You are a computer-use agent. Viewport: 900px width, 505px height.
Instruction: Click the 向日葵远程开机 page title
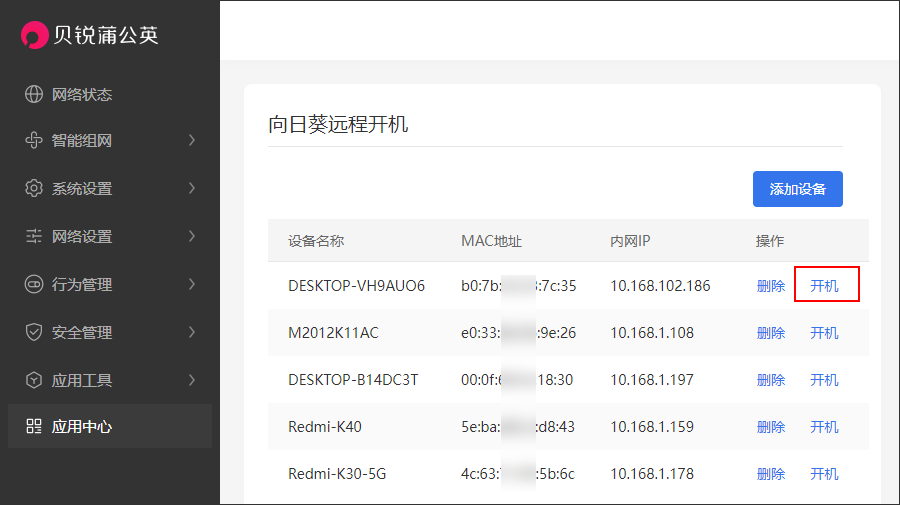[x=338, y=124]
